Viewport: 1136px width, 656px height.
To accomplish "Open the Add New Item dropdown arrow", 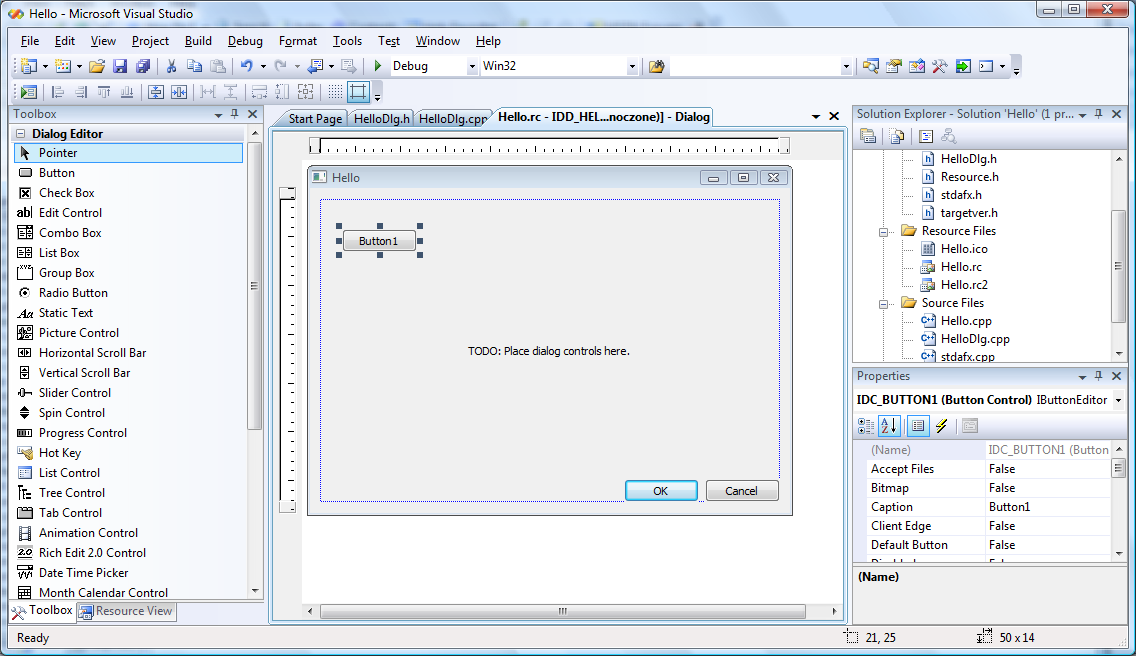I will click(x=79, y=67).
